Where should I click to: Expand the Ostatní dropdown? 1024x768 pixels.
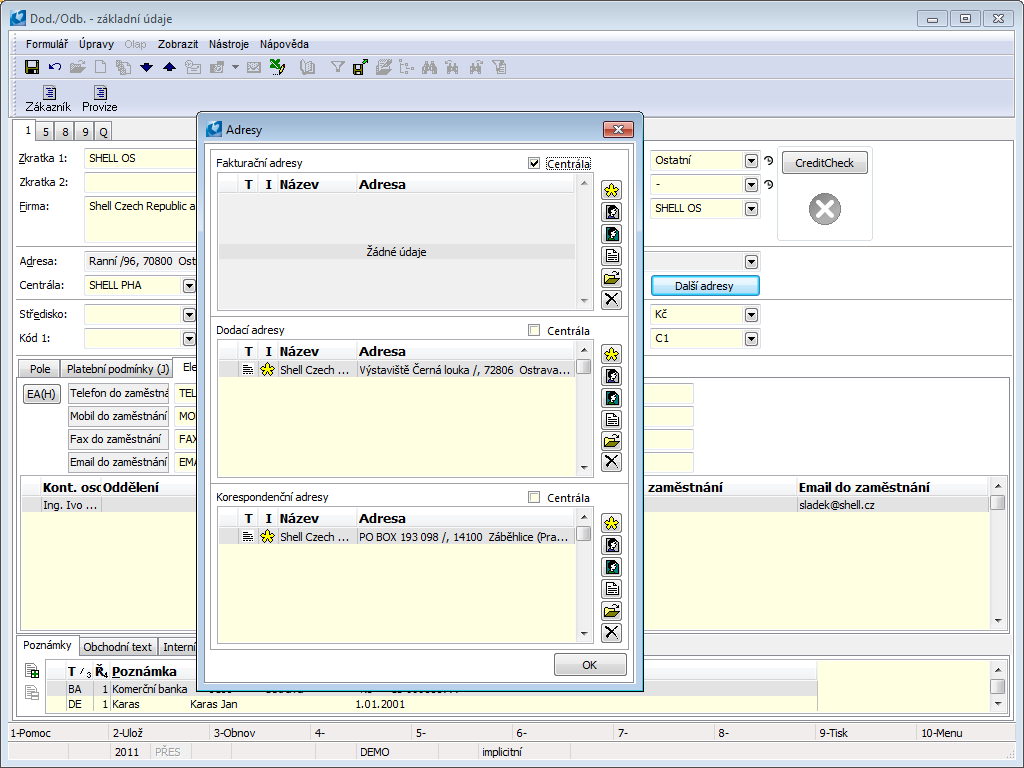tap(751, 160)
